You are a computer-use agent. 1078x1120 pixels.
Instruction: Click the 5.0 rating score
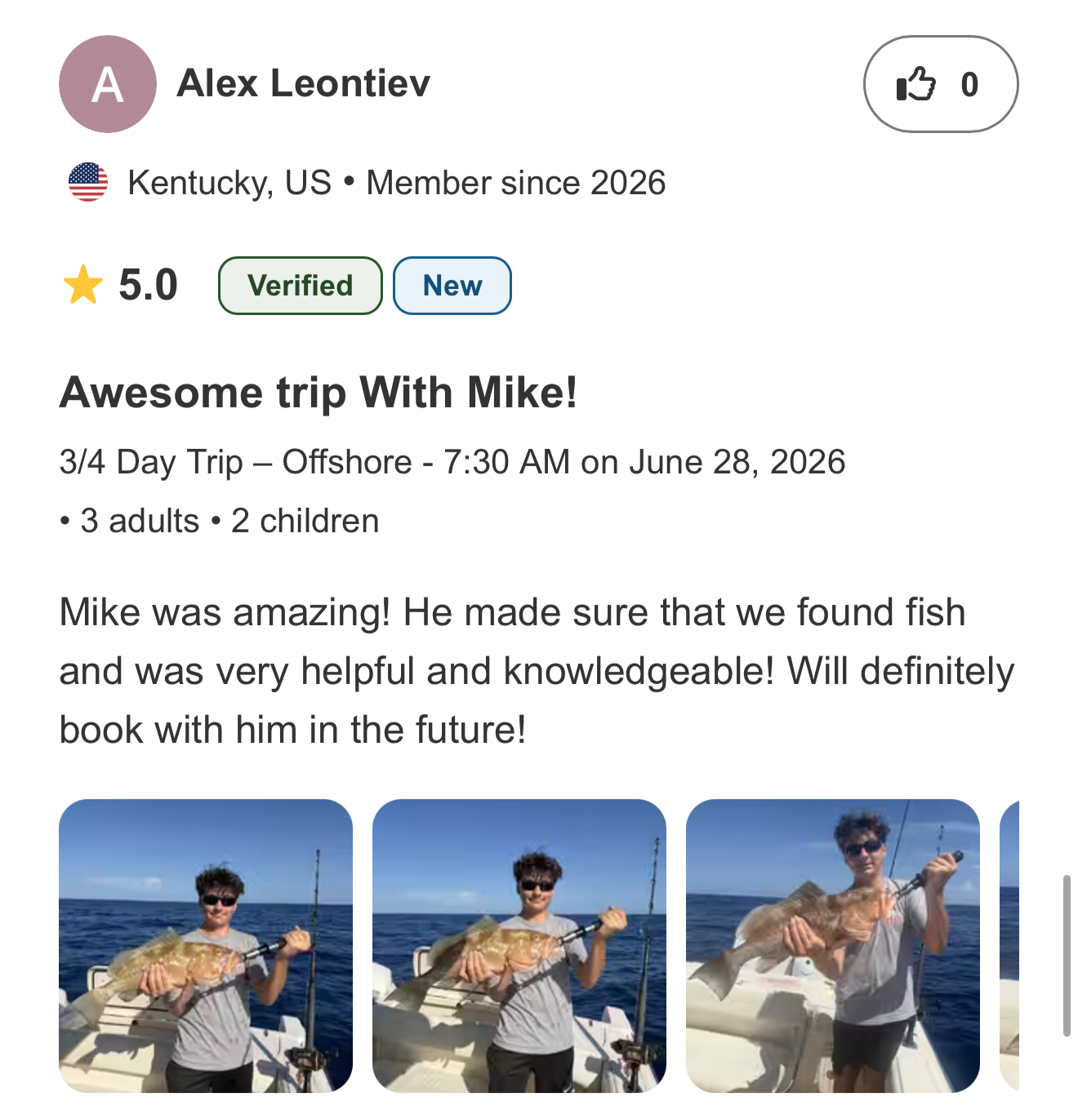click(148, 285)
